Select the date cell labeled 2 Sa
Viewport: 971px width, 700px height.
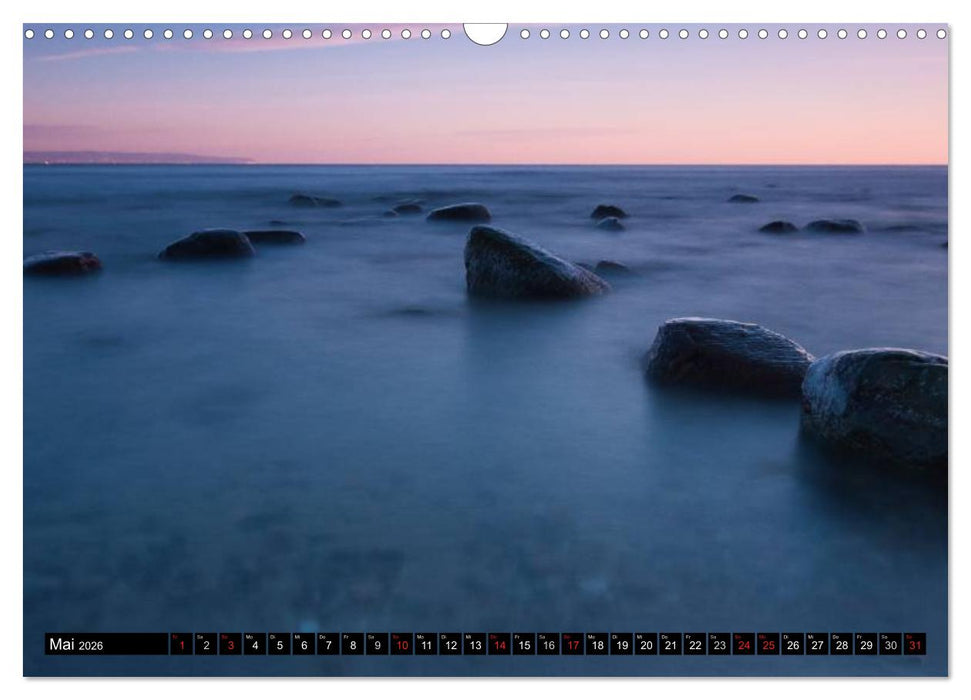point(208,645)
